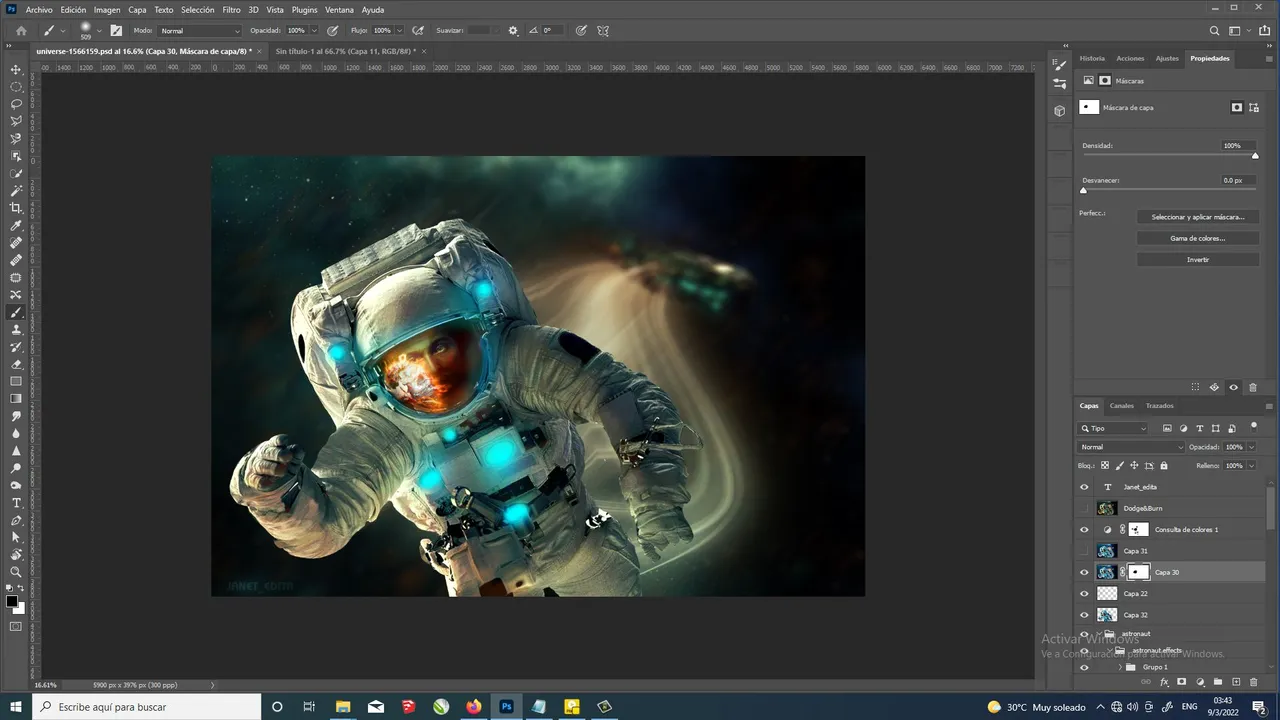Select the Brush tool in toolbar
Screen dimensions: 1280x720
click(x=16, y=312)
